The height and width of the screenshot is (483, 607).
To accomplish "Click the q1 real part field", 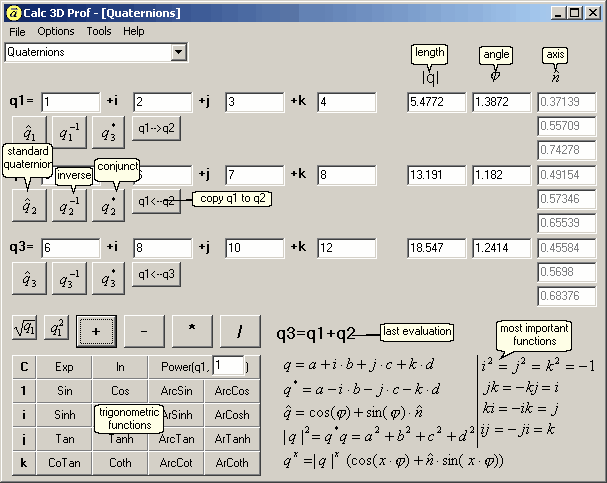I will click(x=70, y=102).
